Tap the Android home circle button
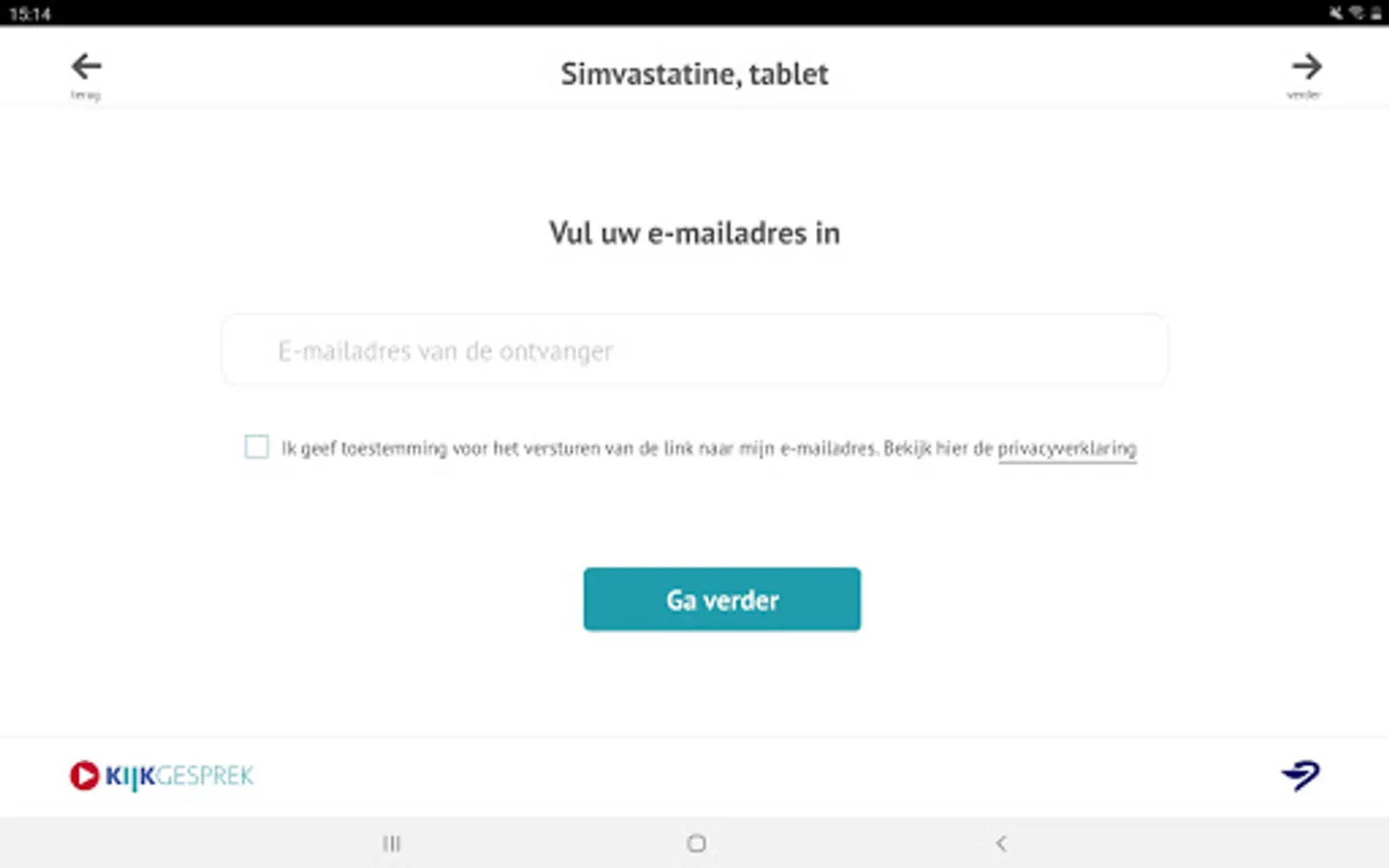The width and height of the screenshot is (1389, 868). tap(696, 844)
